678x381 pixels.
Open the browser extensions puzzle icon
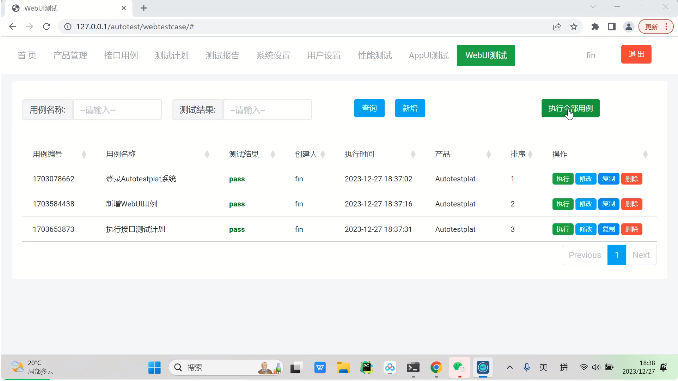(595, 27)
